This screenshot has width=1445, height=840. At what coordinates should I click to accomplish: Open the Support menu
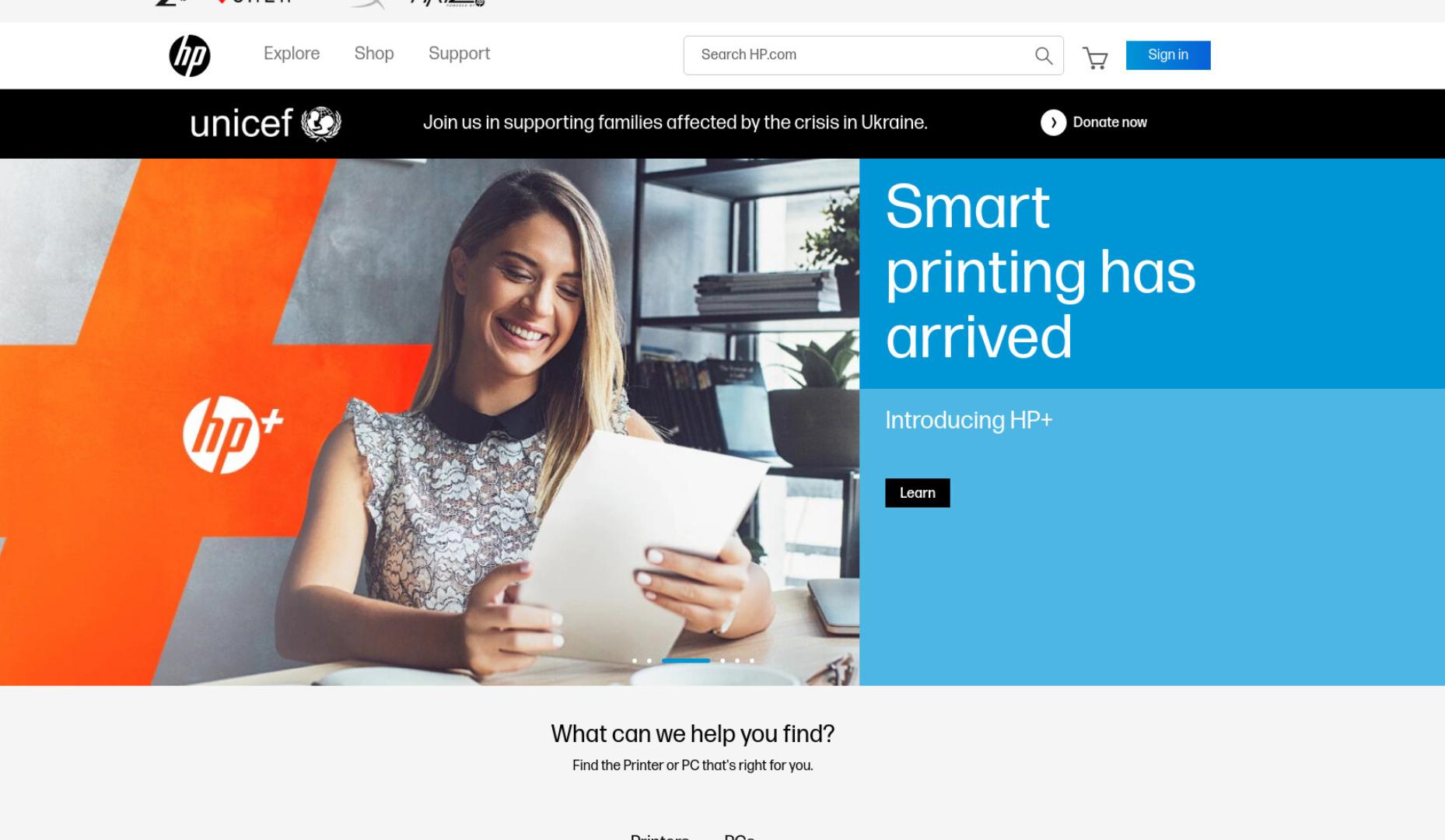[x=460, y=54]
